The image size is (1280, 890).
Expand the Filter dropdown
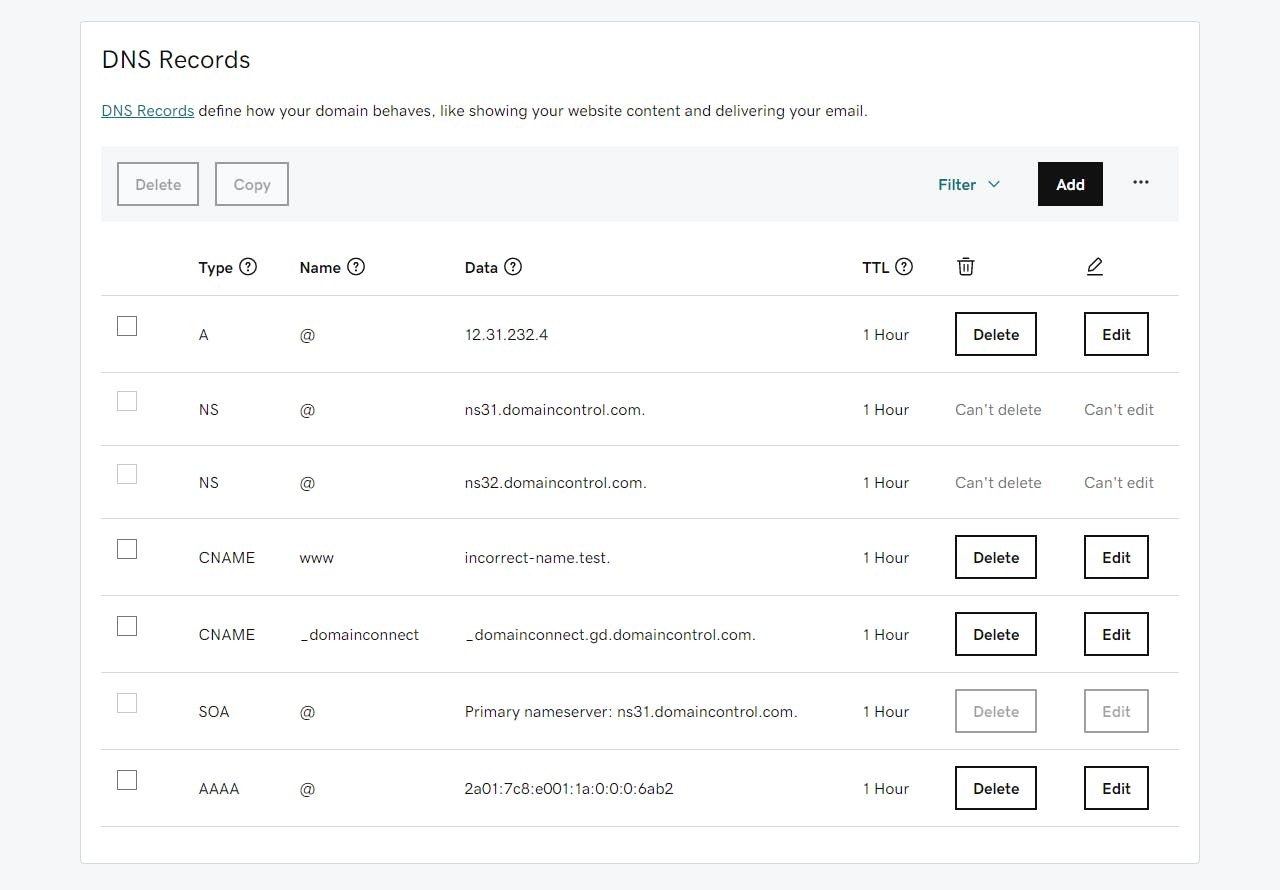[968, 184]
